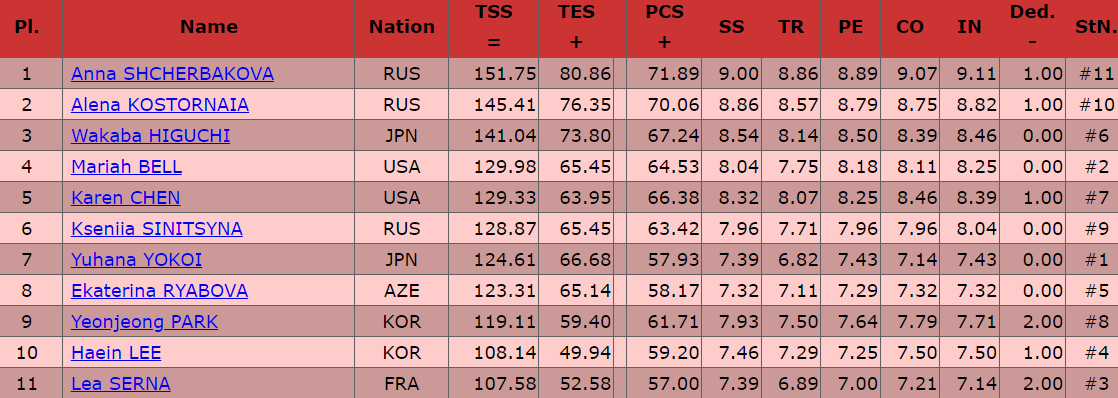Click the AZE nation cell
1118x398 pixels.
tap(401, 291)
